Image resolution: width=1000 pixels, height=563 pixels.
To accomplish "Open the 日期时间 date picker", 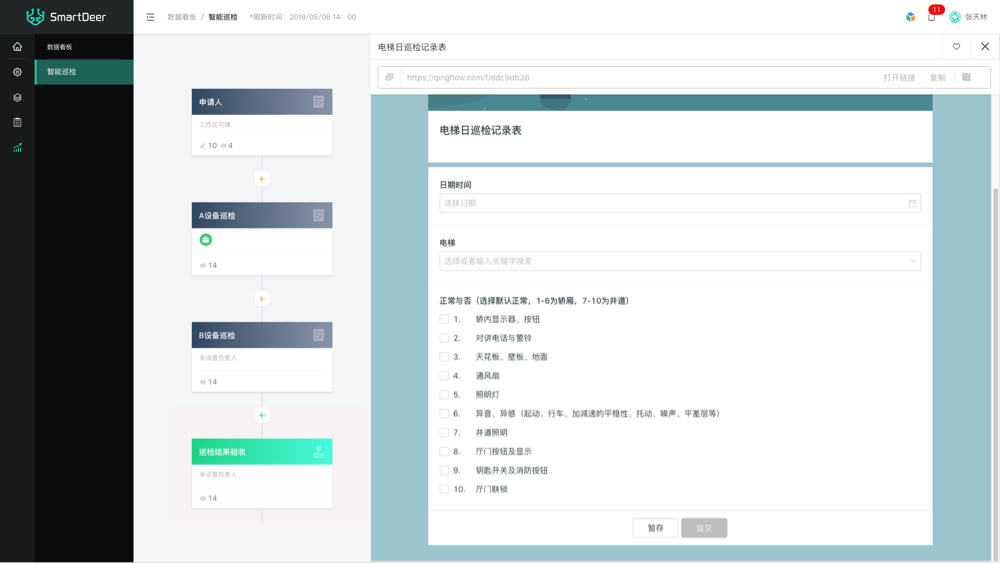I will pyautogui.click(x=680, y=203).
